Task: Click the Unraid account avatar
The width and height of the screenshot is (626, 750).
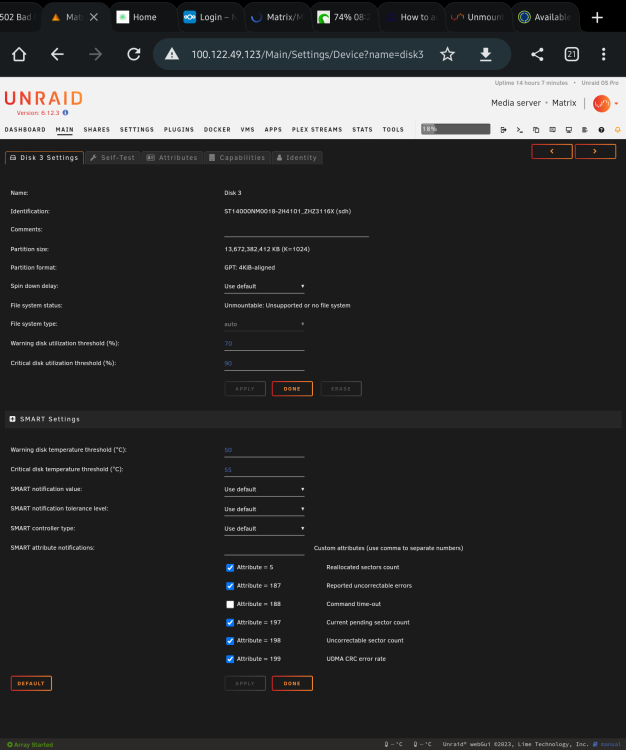Action: point(602,103)
